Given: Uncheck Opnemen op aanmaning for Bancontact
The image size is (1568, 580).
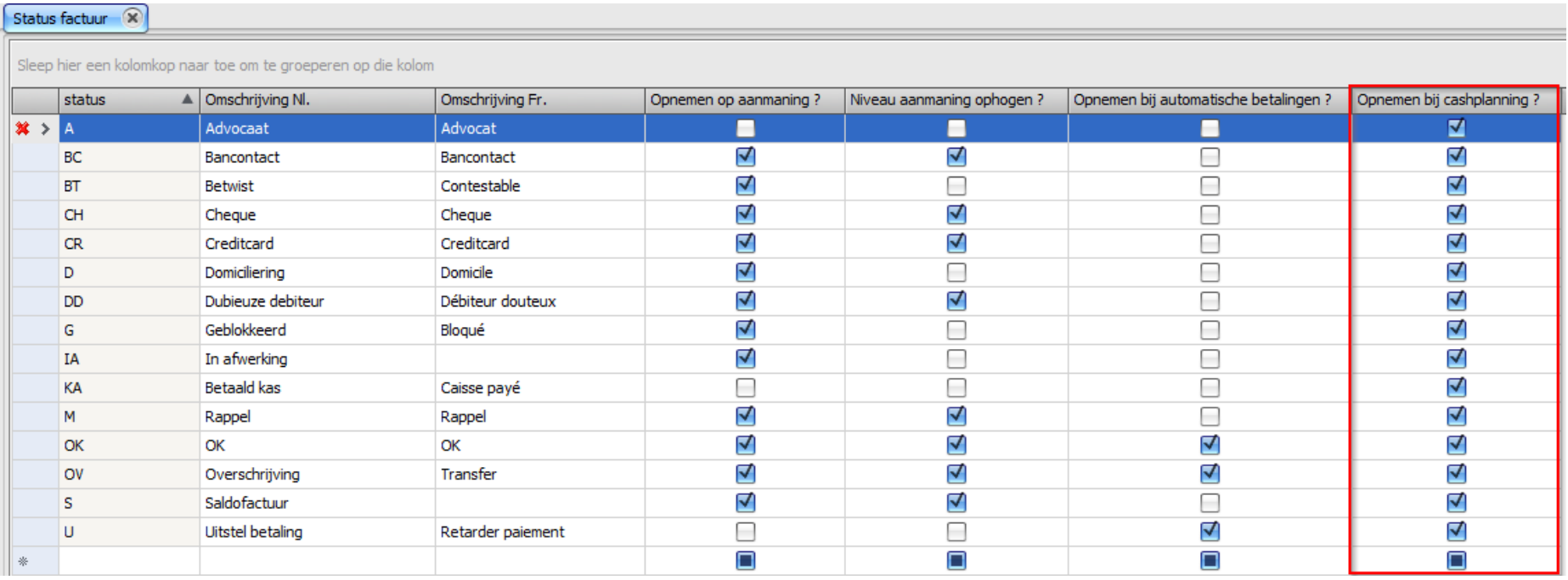Looking at the screenshot, I should tap(745, 157).
